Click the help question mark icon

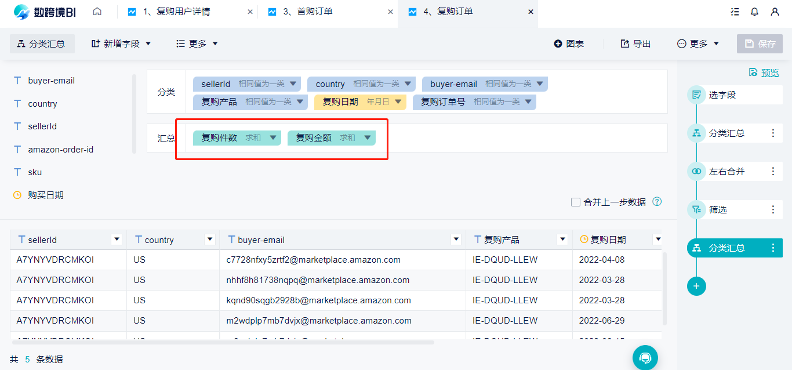coord(657,201)
